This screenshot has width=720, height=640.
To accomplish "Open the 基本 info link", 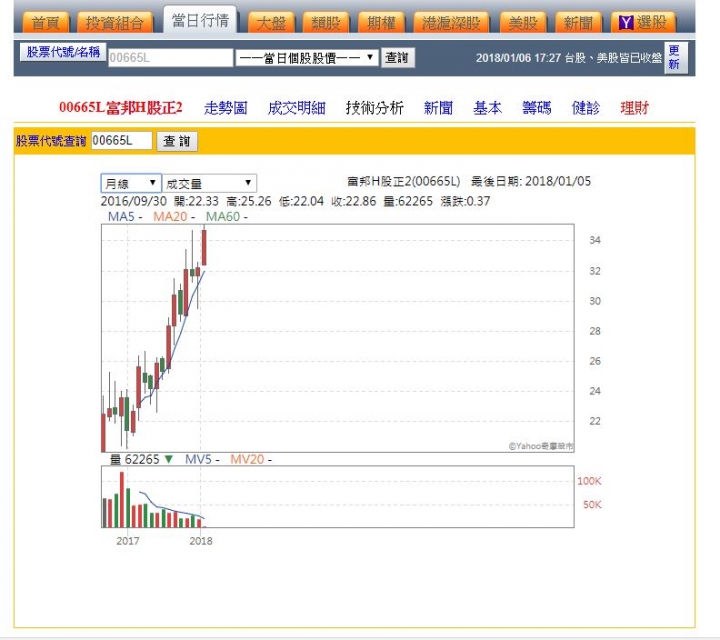I will (487, 108).
